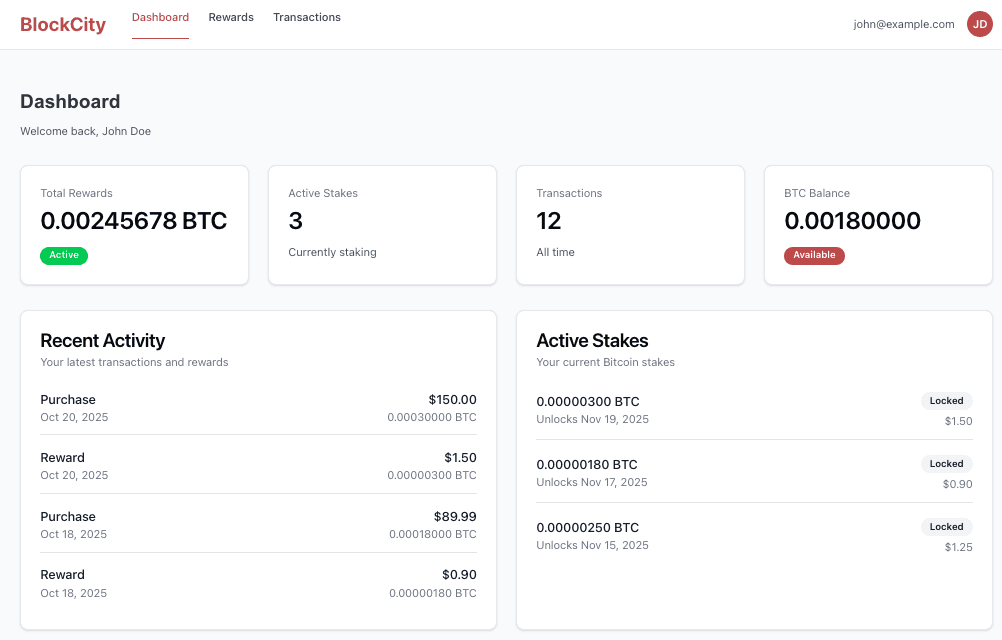Screen dimensions: 1002x640
Task: Click the Active status badge
Action: coord(63,255)
